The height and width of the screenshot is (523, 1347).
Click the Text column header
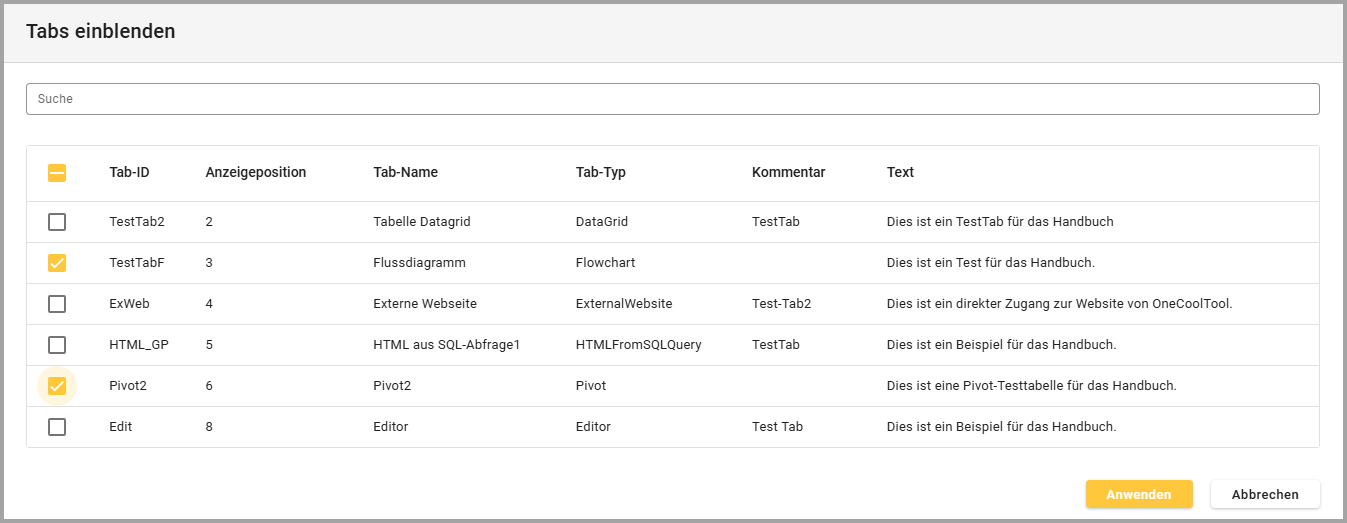[900, 172]
